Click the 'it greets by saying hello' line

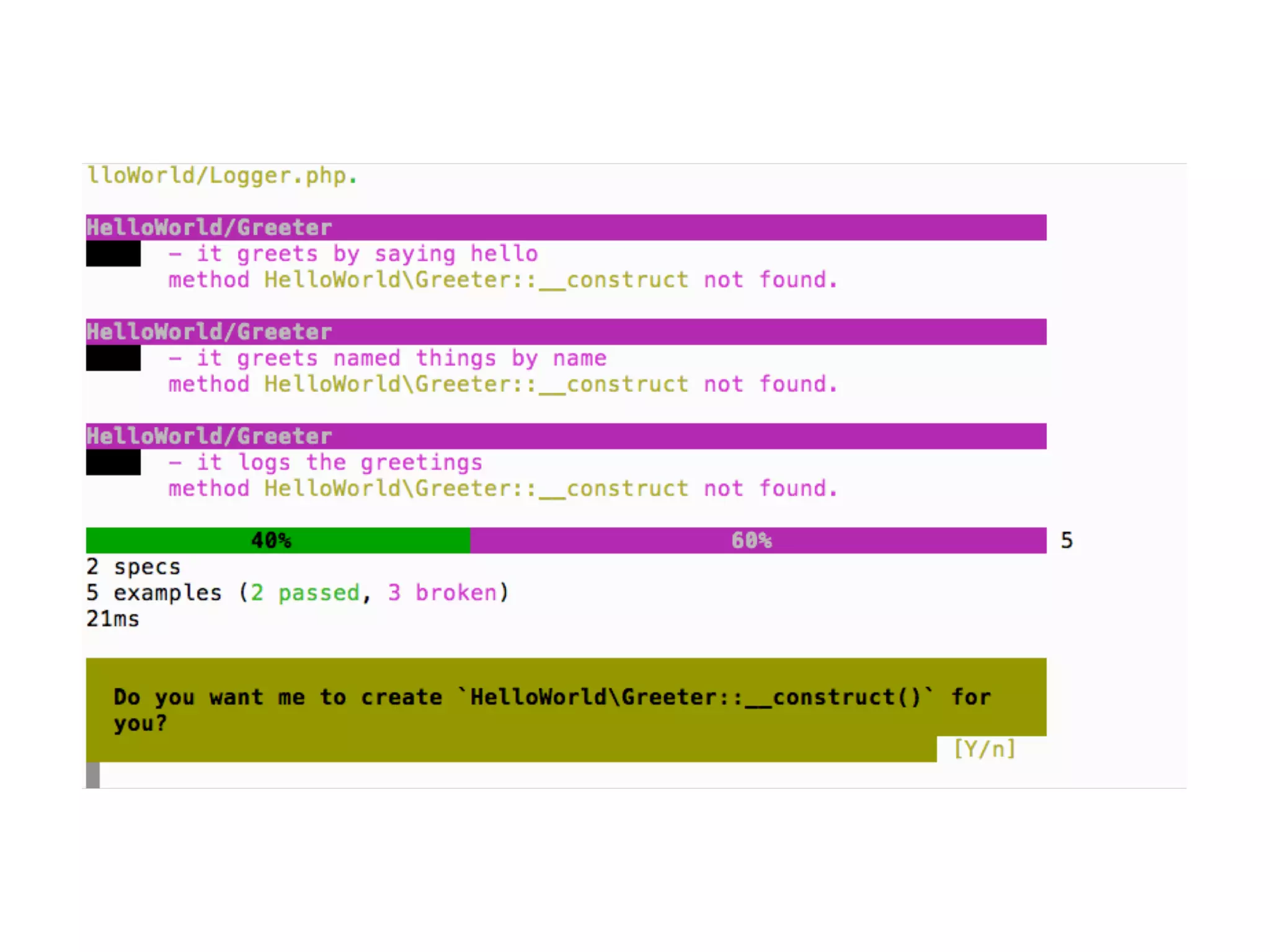(353, 254)
